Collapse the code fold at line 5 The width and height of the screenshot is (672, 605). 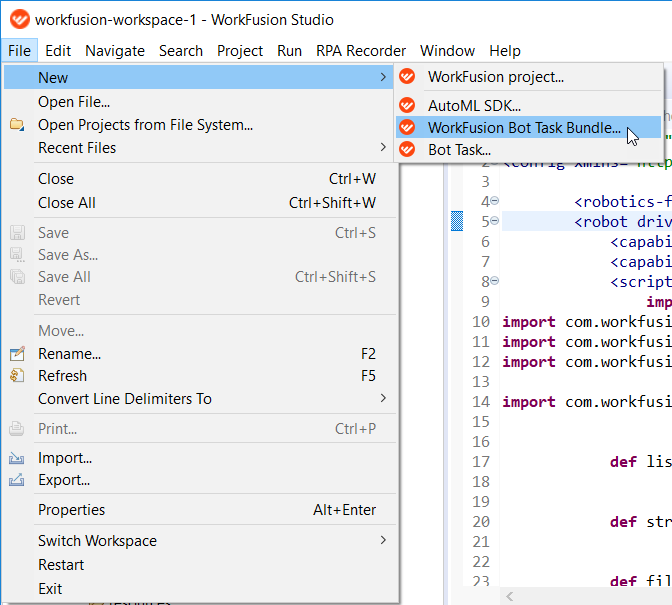tap(494, 221)
